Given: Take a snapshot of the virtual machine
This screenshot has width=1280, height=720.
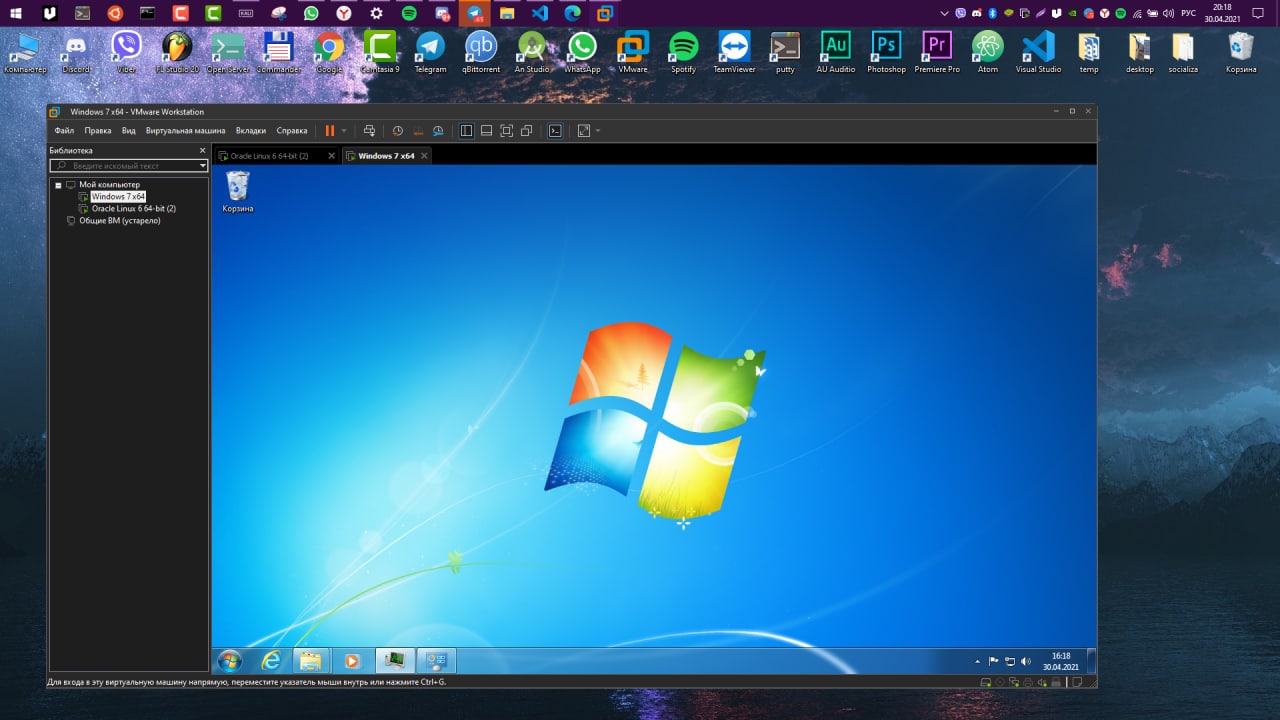Looking at the screenshot, I should click(x=397, y=131).
